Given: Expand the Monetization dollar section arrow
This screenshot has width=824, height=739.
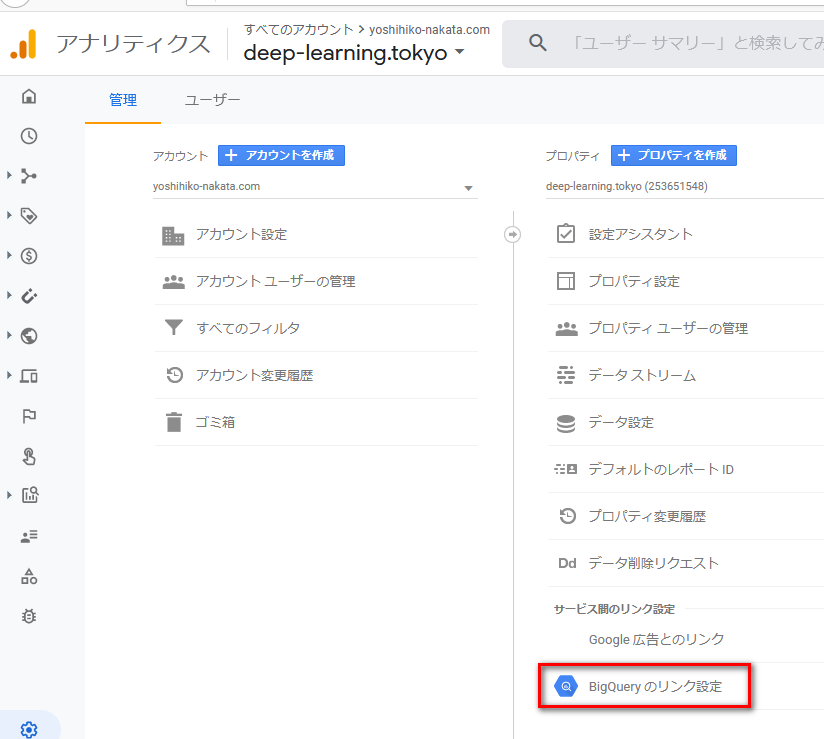Looking at the screenshot, I should click(9, 255).
